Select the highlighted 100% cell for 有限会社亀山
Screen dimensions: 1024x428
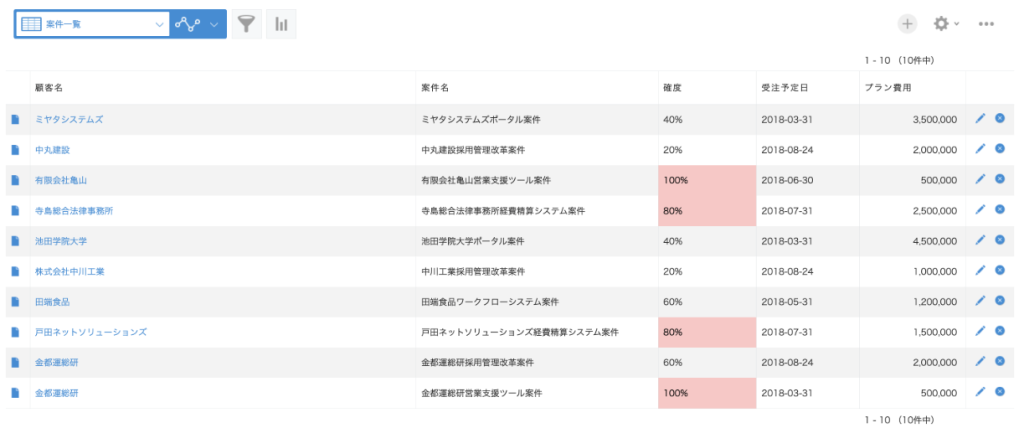pyautogui.click(x=707, y=180)
